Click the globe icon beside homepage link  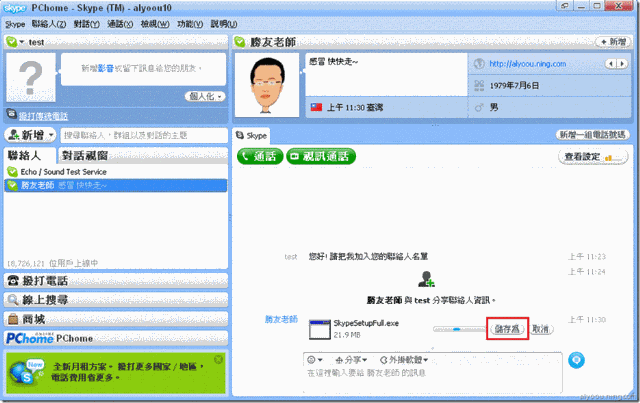(479, 64)
